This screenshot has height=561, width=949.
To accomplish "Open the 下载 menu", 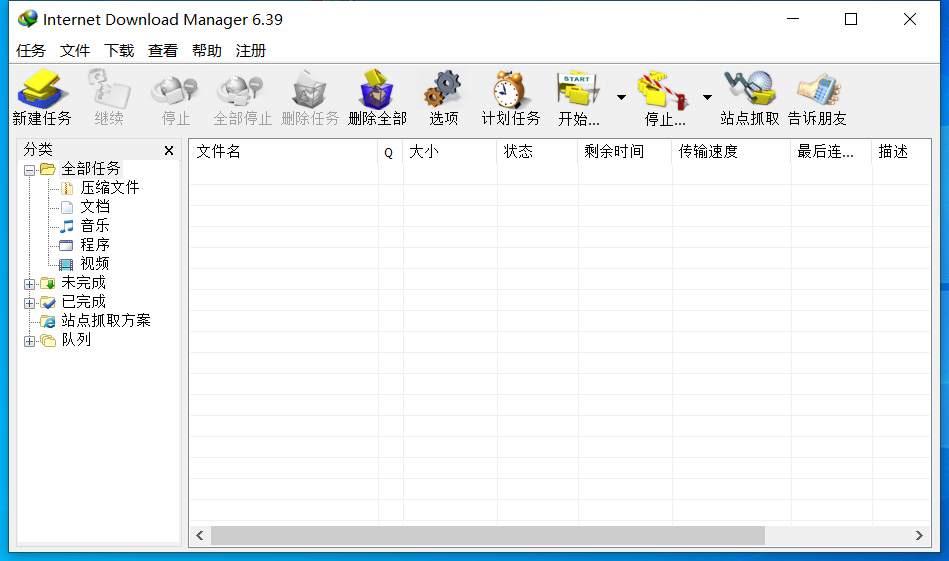I will (x=119, y=51).
